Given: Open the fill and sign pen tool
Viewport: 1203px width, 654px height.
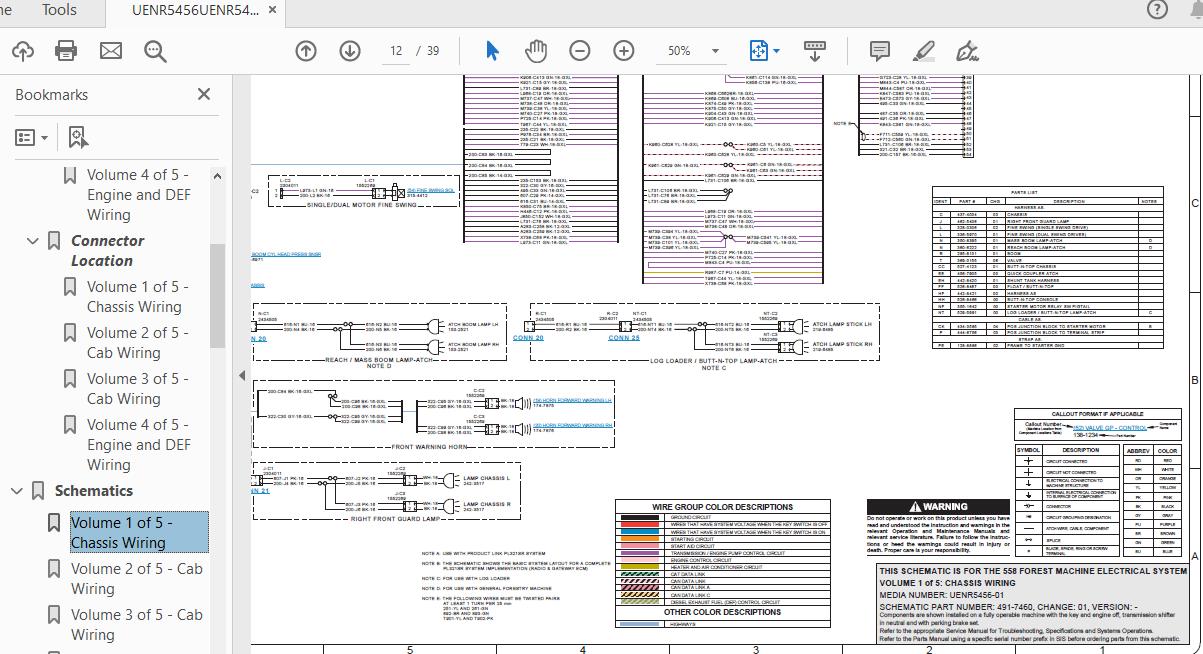Looking at the screenshot, I should 967,51.
